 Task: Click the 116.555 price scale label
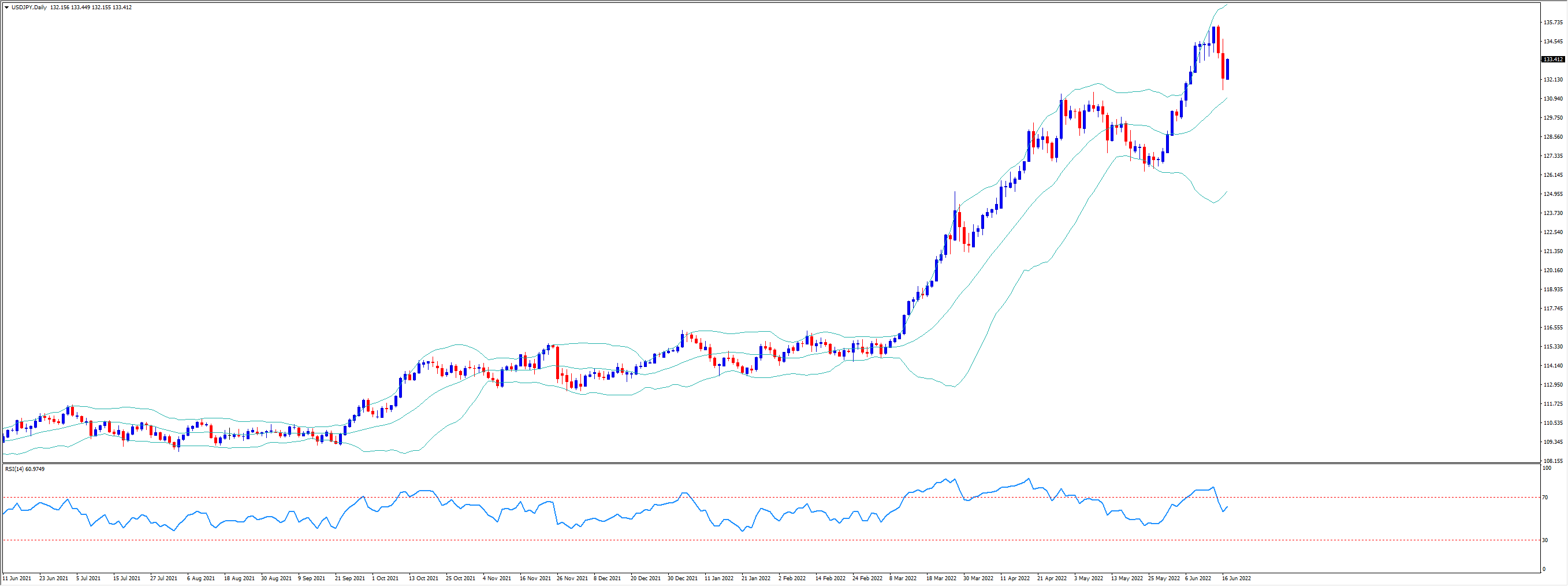coord(1553,328)
